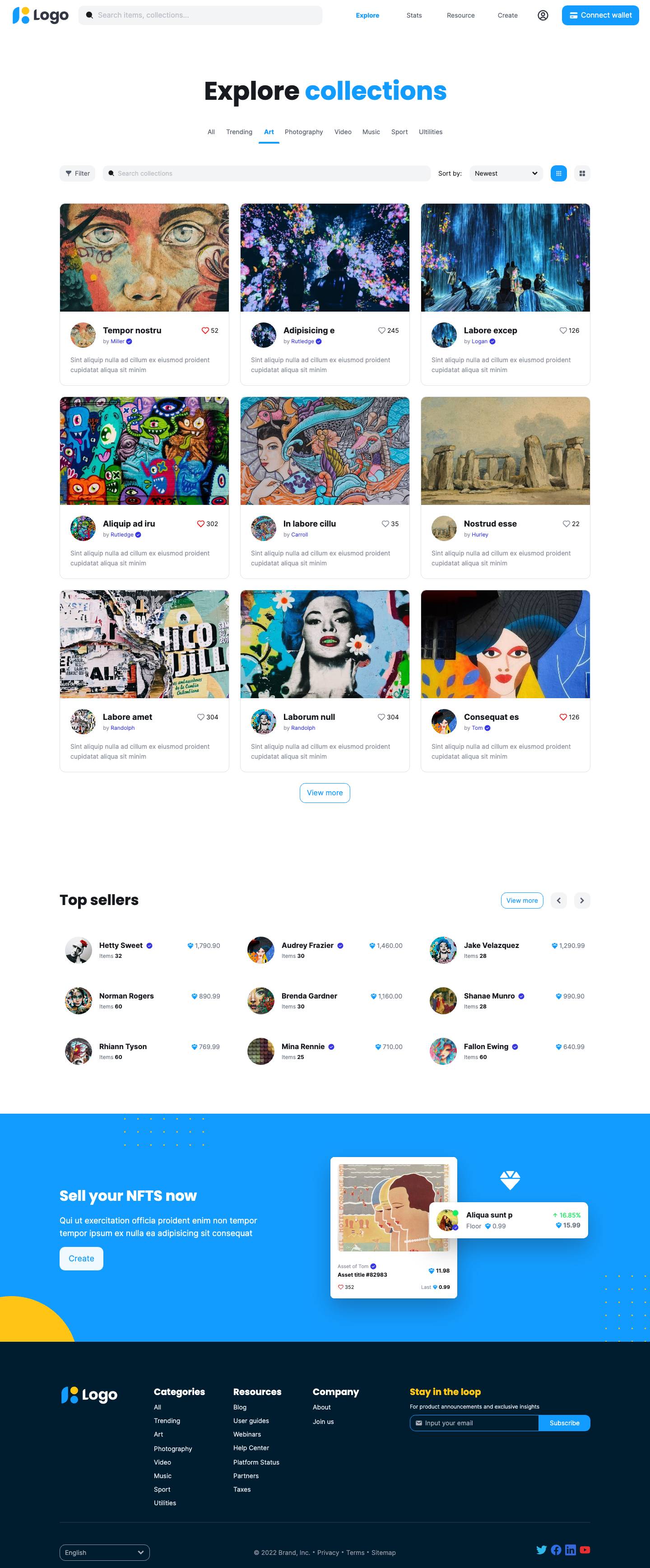Viewport: 650px width, 1568px height.
Task: Open the user profile icon in header
Action: click(543, 15)
